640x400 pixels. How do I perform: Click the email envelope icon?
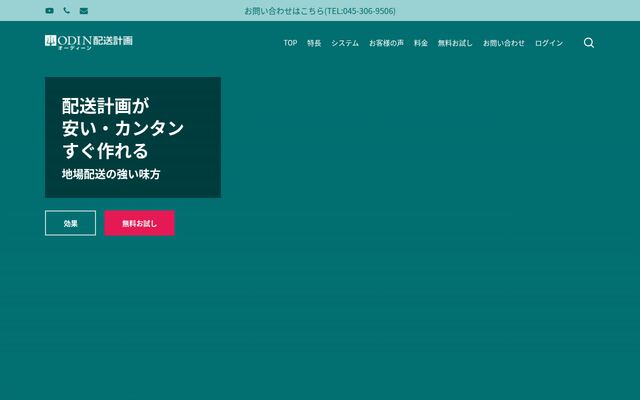click(x=84, y=11)
